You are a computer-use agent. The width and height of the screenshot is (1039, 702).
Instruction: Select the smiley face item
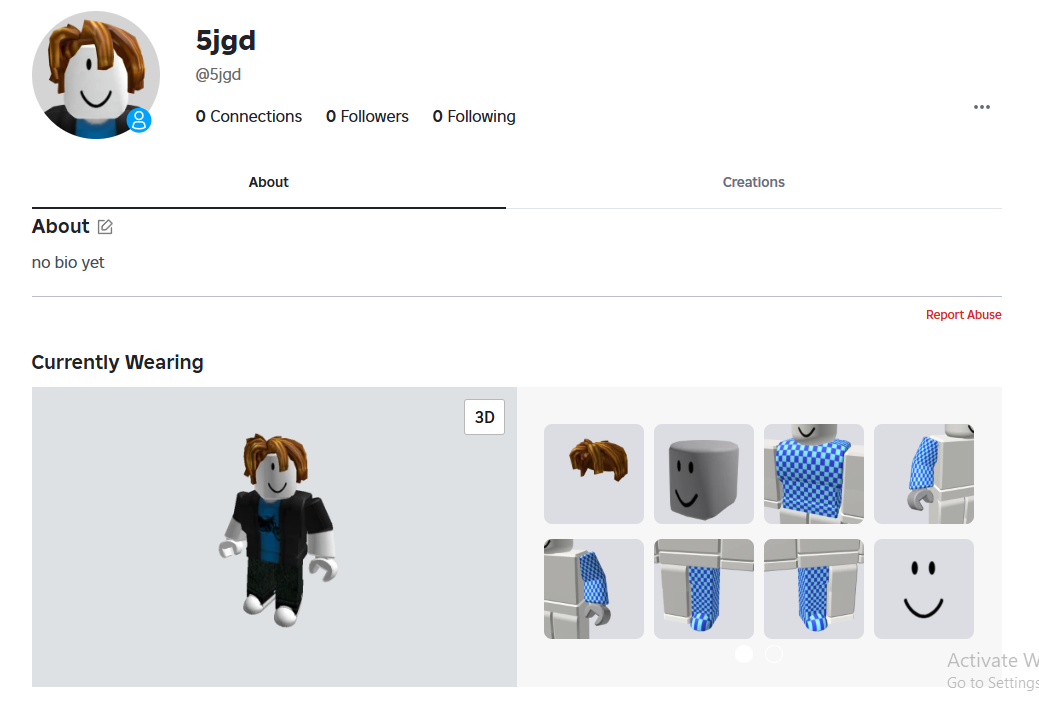[924, 589]
